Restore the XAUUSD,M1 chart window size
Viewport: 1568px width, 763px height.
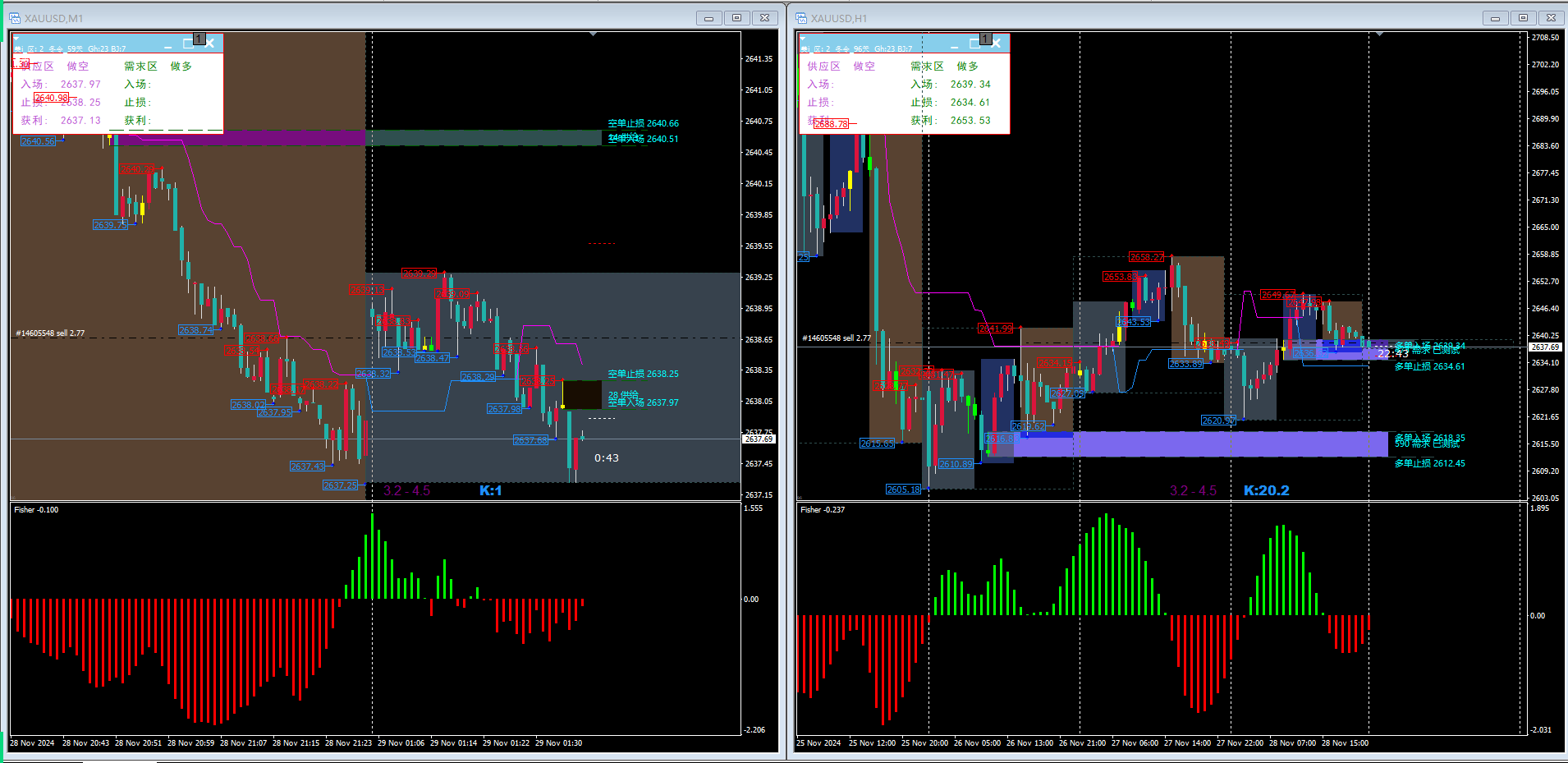(736, 18)
